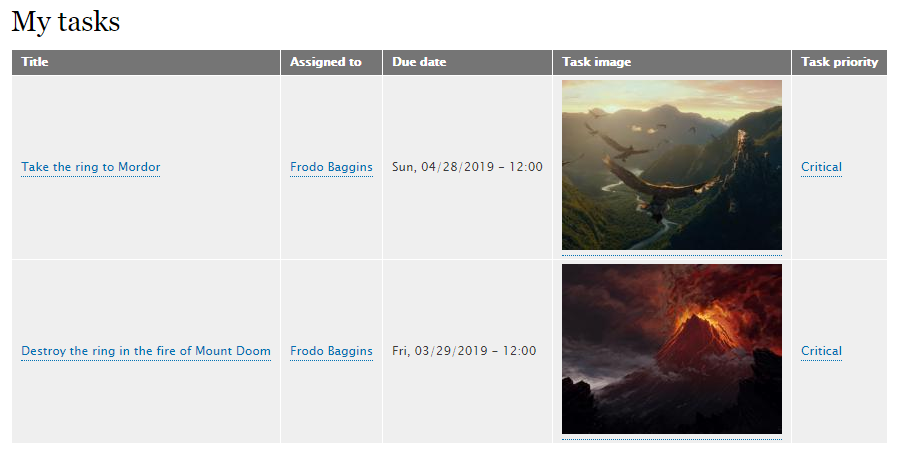Screen dimensions: 901x455
Task: Open Frodo Baggins in the Mordor task row
Action: click(331, 167)
